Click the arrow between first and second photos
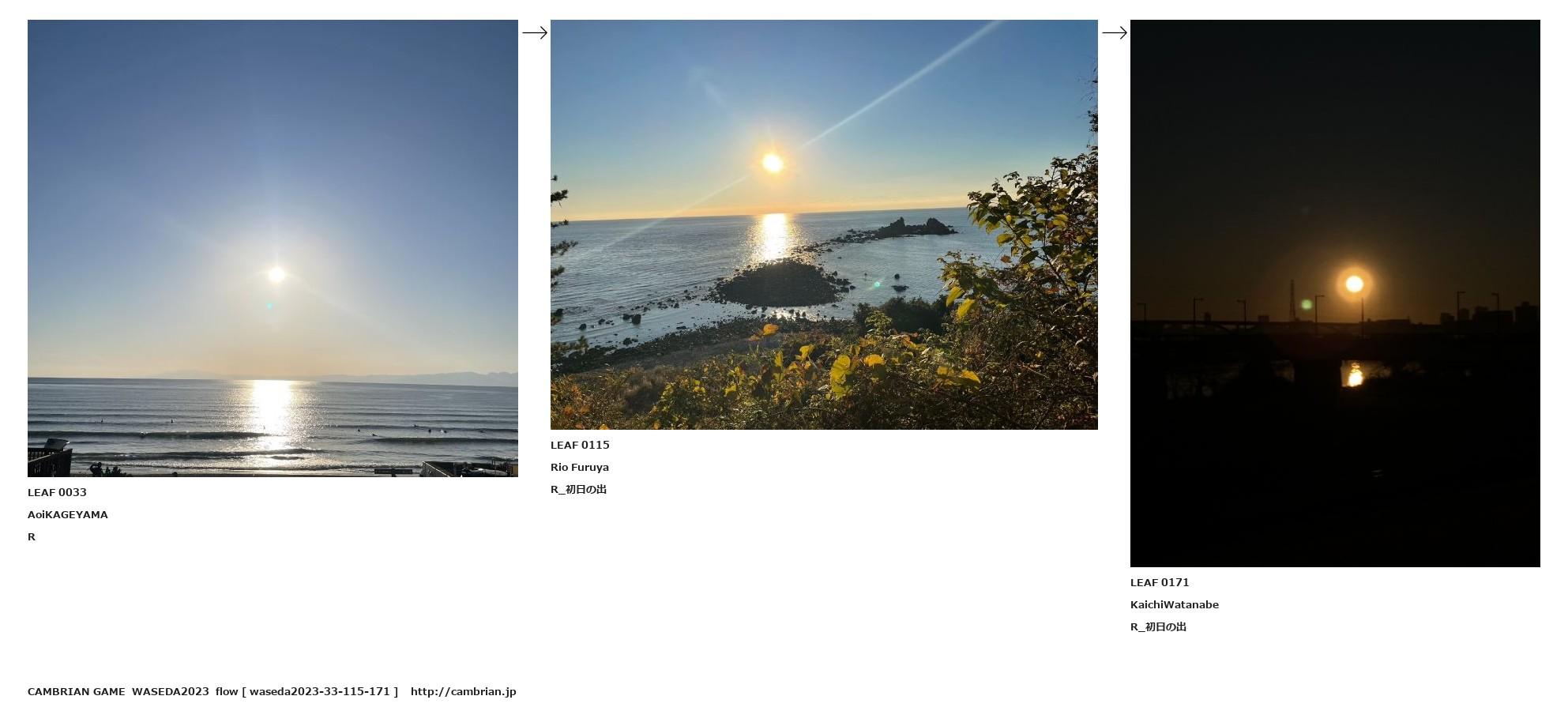Screen dimensions: 1568x711 535,32
